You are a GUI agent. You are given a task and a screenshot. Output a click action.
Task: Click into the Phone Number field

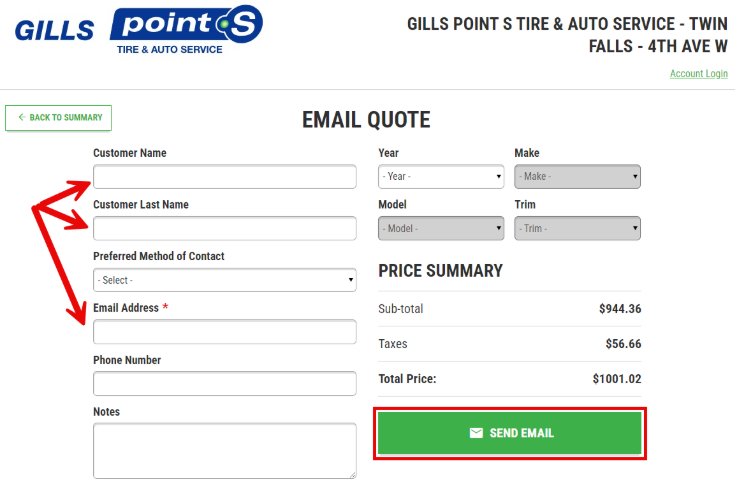[x=225, y=383]
